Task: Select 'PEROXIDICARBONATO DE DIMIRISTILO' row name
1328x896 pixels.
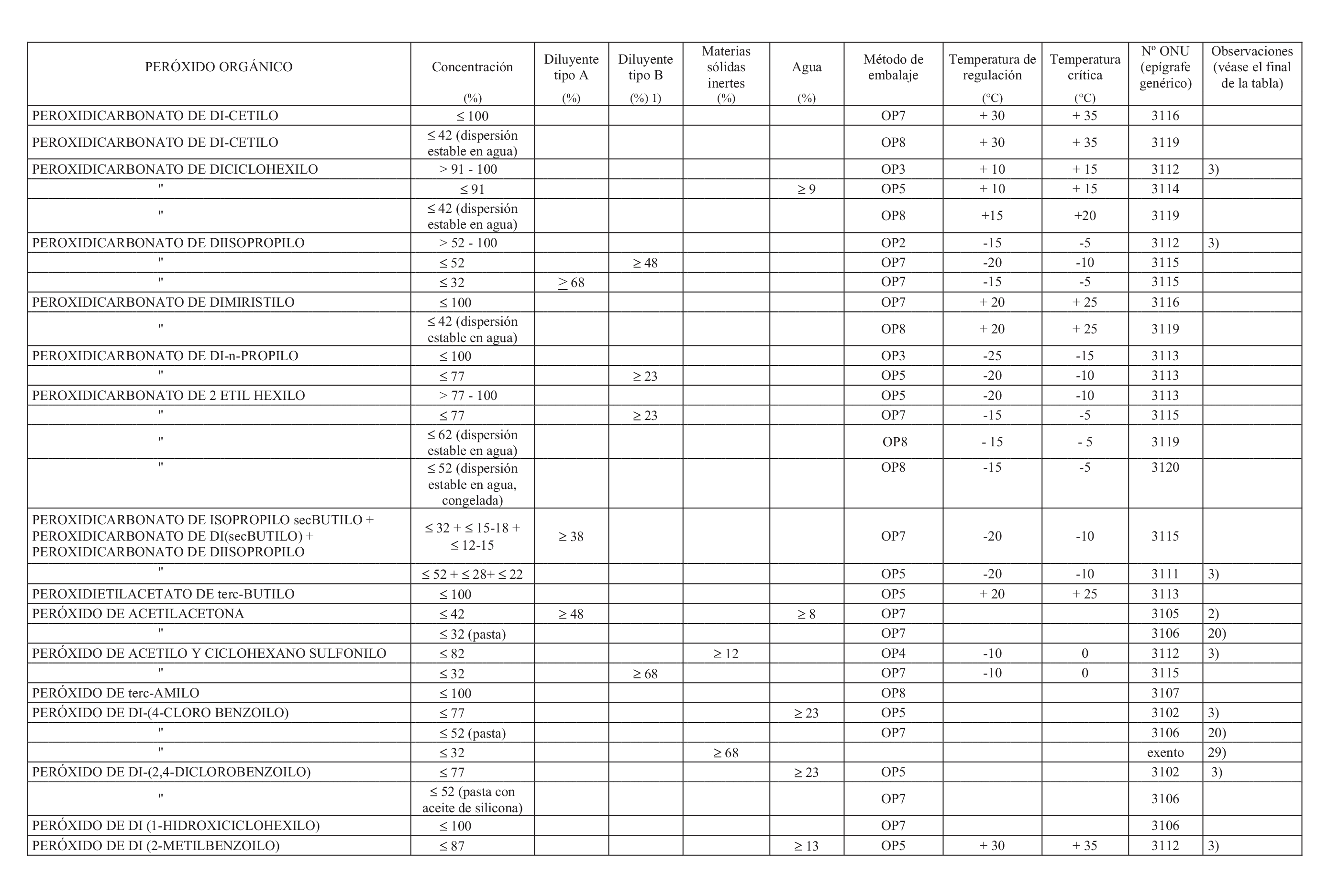Action: (163, 302)
